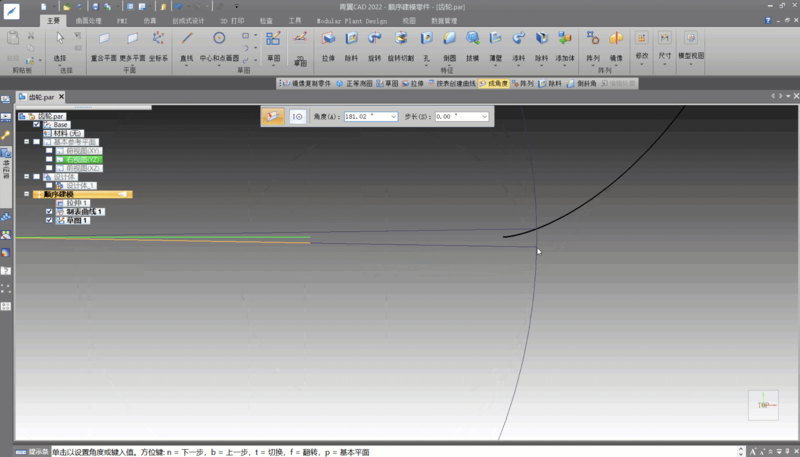Open the 步长(S) step dropdown
Viewport: 800px width, 457px height.
[485, 117]
